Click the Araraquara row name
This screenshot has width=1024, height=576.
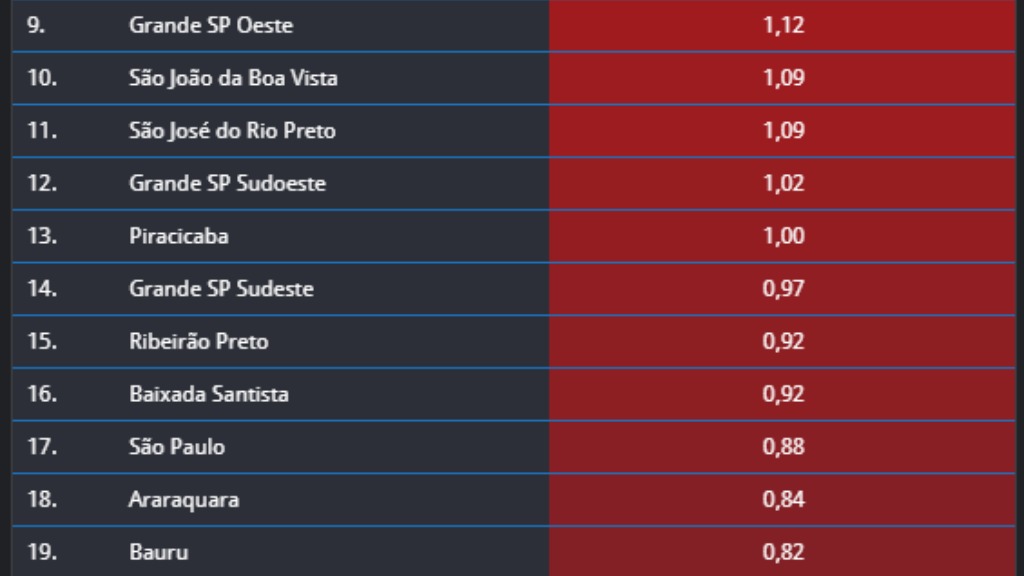[x=184, y=499]
